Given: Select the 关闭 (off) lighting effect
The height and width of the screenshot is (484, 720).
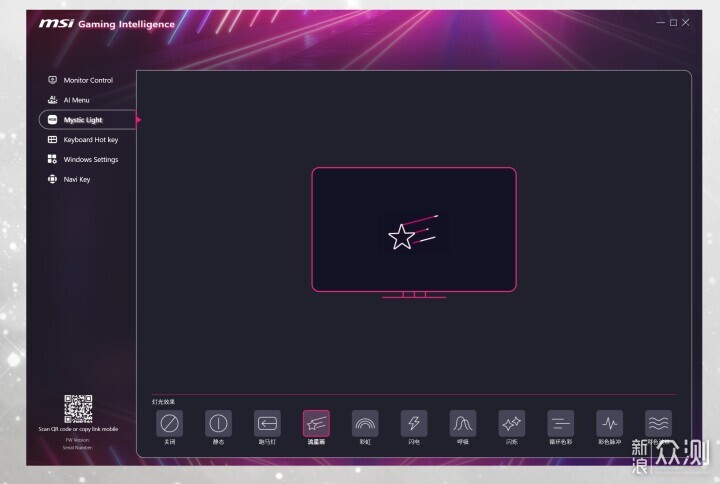Looking at the screenshot, I should coord(169,423).
